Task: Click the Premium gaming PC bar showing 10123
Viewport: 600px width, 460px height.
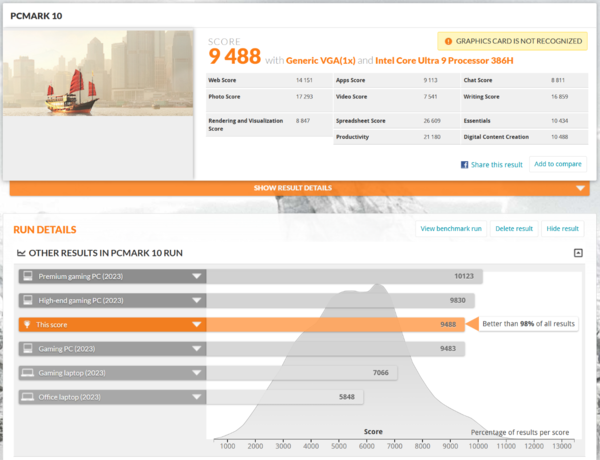Action: click(344, 276)
